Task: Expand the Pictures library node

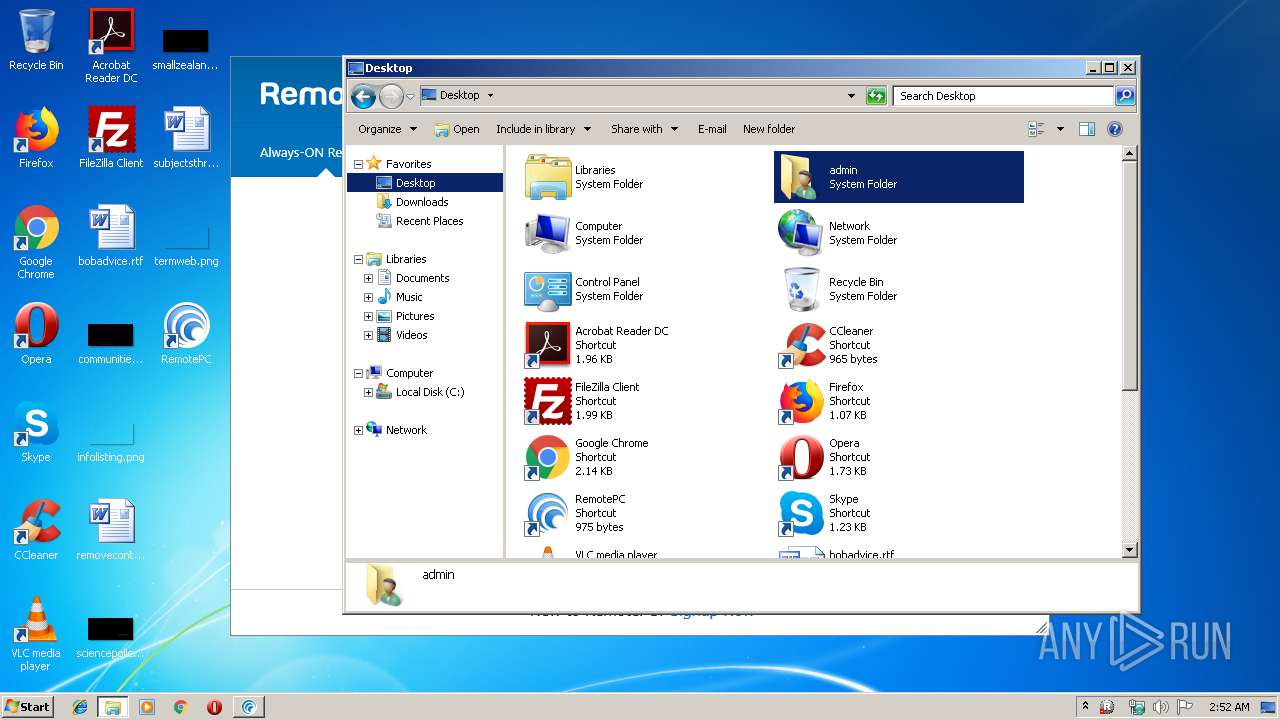Action: [368, 316]
